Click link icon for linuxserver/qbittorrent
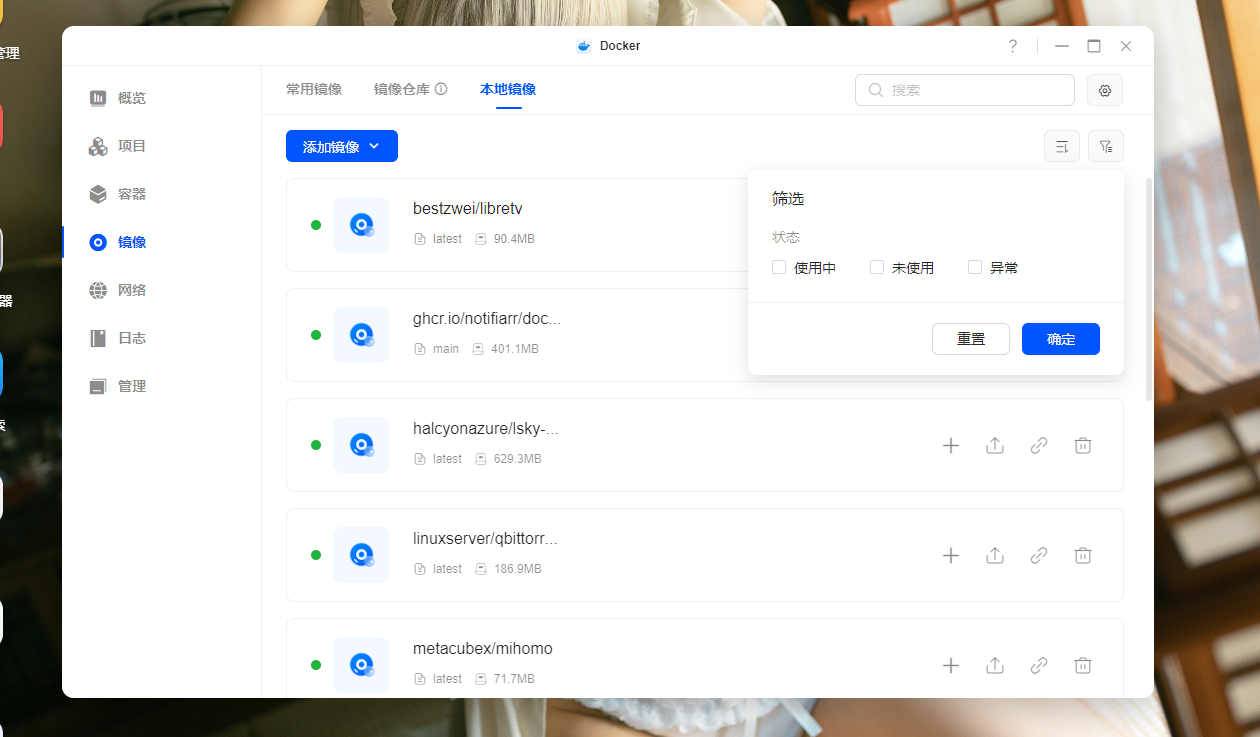 (1039, 555)
